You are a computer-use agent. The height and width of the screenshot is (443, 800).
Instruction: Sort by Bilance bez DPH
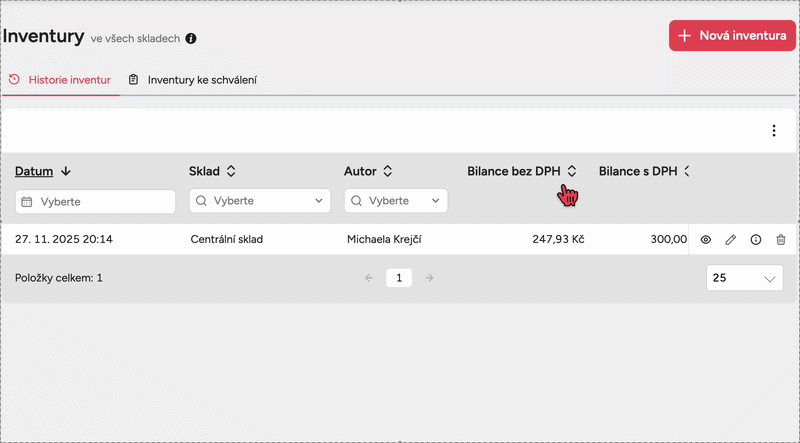(x=572, y=171)
